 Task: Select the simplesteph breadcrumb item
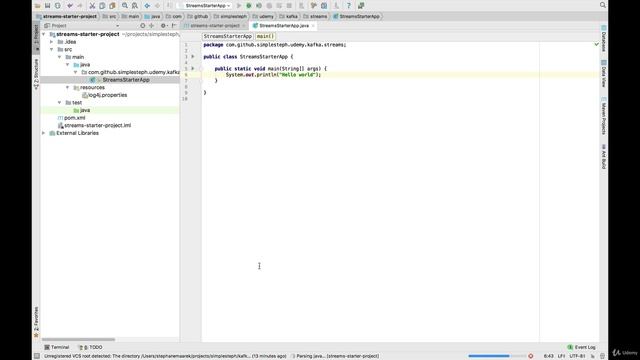(x=230, y=16)
